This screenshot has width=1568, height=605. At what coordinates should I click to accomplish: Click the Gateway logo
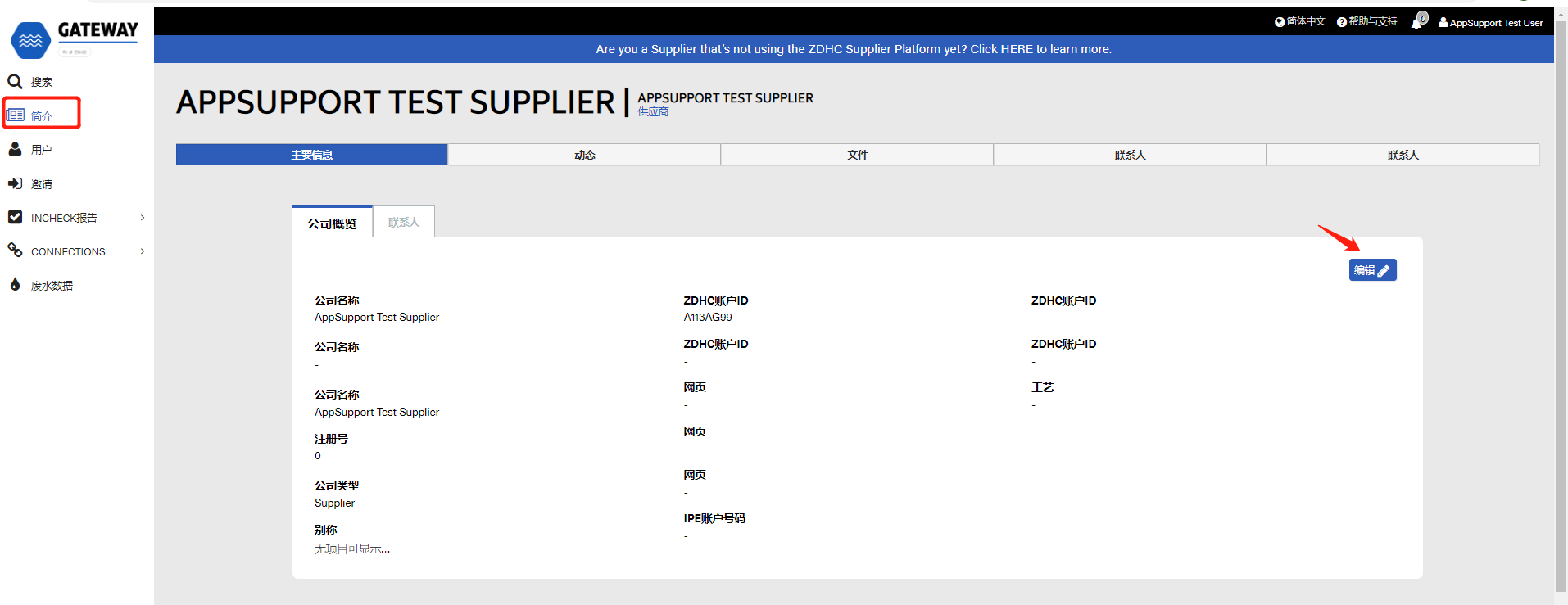pyautogui.click(x=75, y=38)
